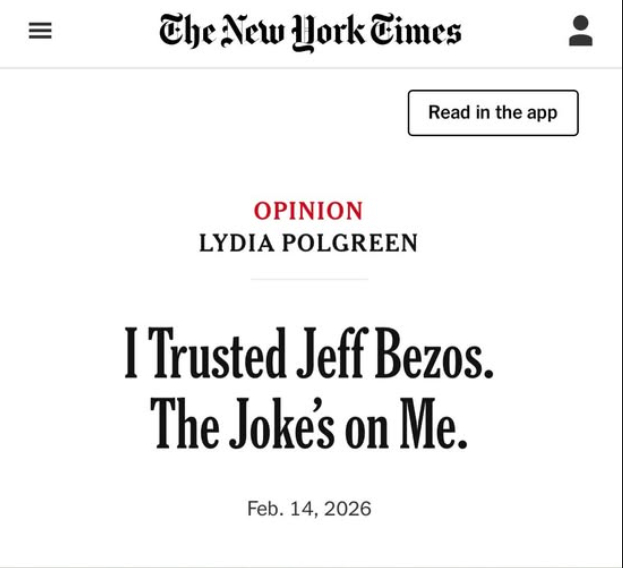Image resolution: width=623 pixels, height=568 pixels.
Task: View author Lydia Polgreen's page
Action: tap(308, 243)
